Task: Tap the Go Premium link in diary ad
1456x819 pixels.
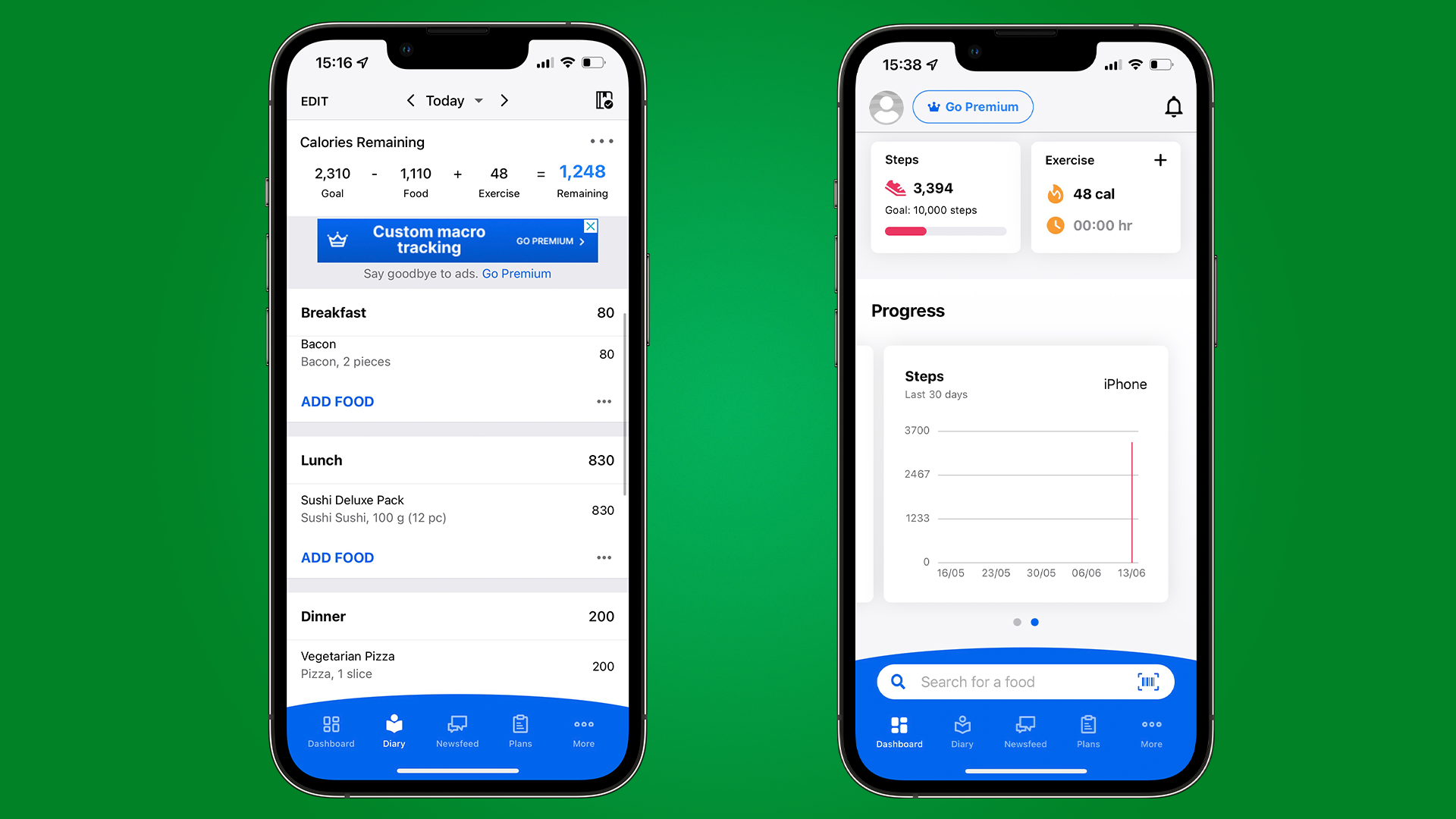Action: [515, 273]
